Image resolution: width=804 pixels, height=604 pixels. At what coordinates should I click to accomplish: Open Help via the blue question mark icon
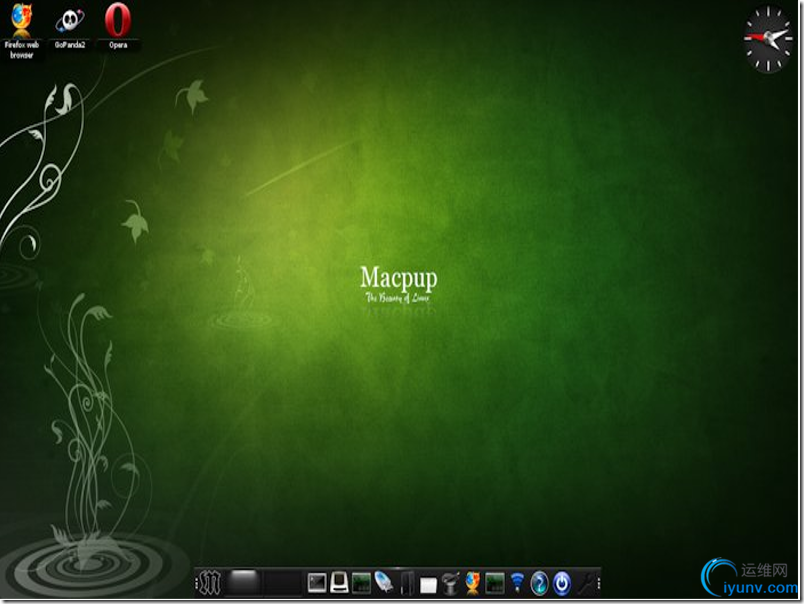[x=539, y=583]
